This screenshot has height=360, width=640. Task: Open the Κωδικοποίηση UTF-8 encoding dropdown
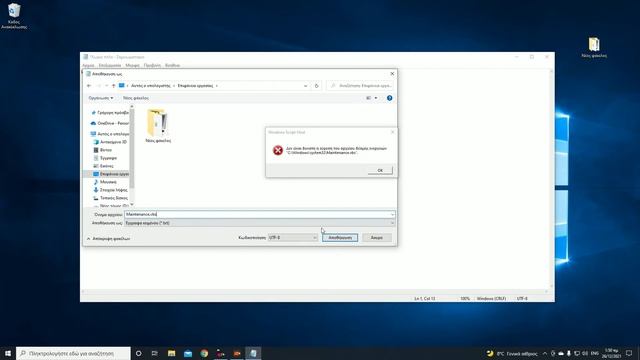click(293, 238)
